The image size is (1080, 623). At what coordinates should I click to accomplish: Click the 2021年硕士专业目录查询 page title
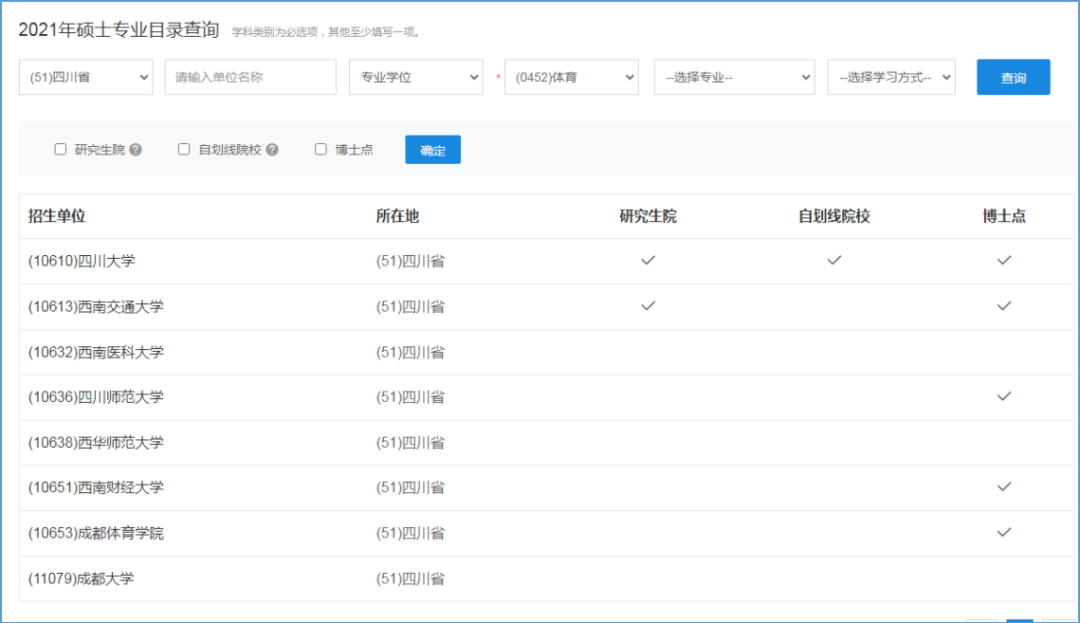click(118, 30)
